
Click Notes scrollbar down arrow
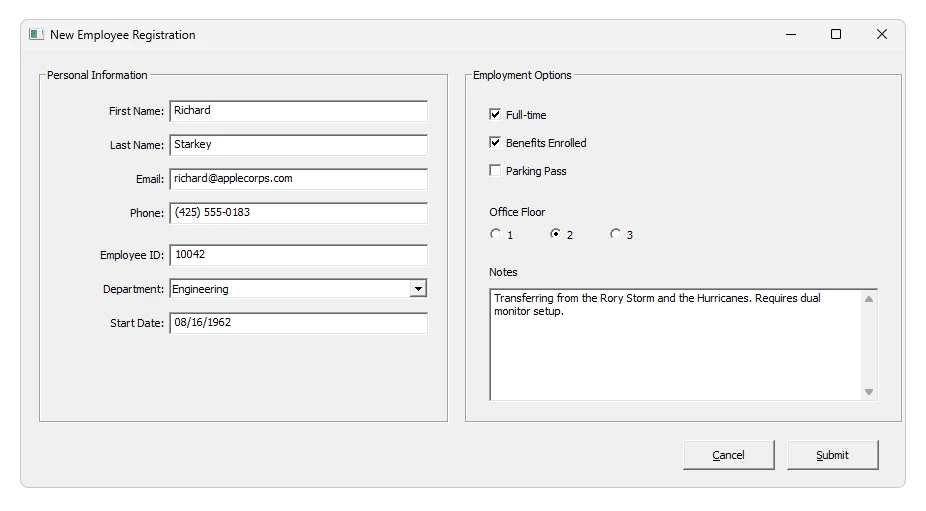pos(868,392)
